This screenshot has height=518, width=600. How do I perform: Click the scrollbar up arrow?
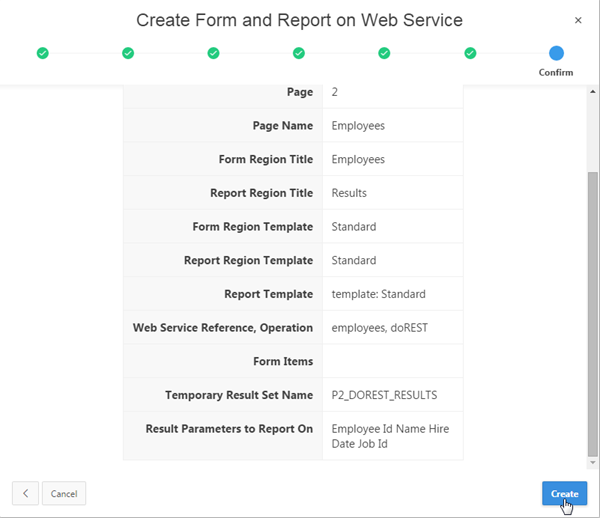point(593,91)
